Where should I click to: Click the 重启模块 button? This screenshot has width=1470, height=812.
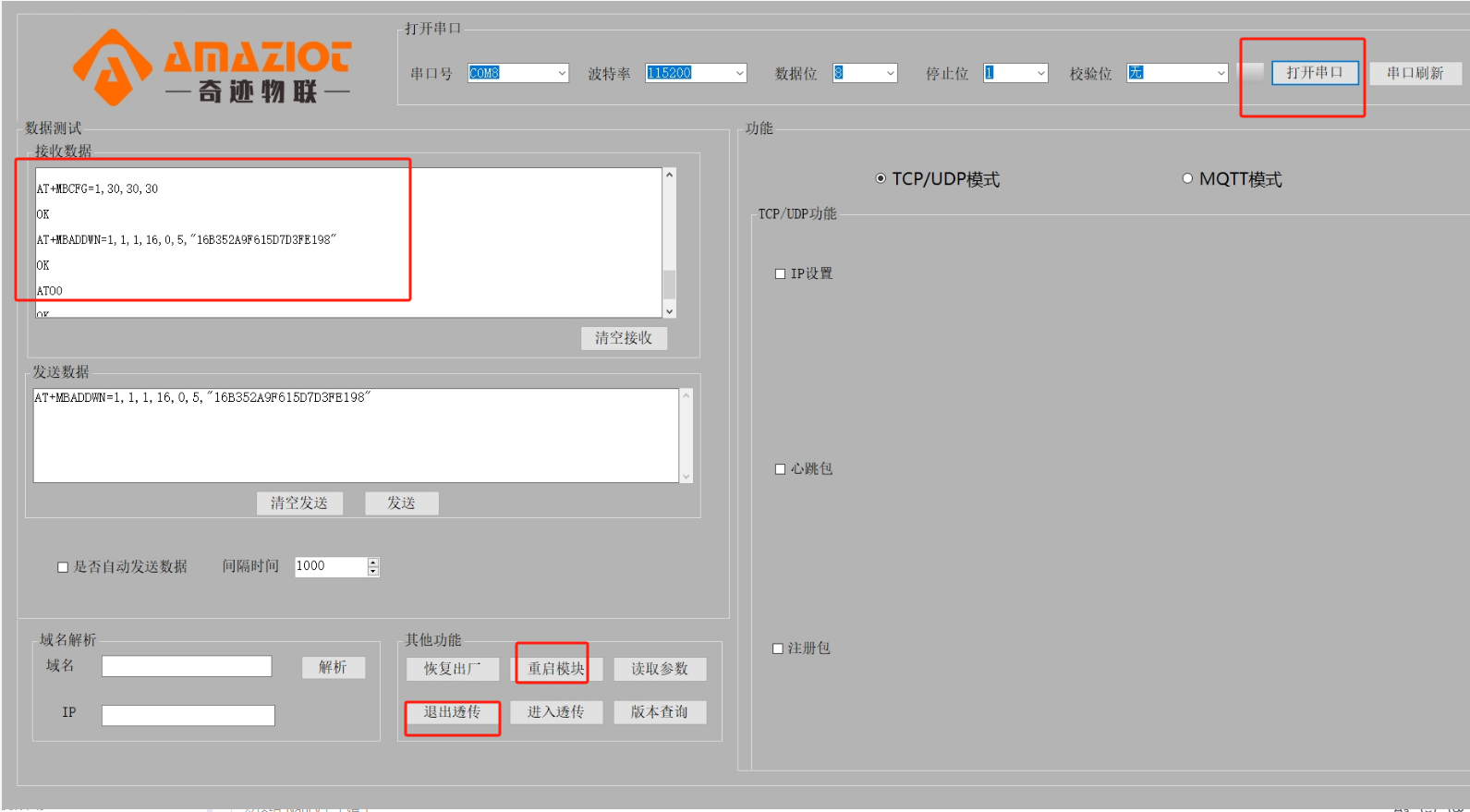click(x=556, y=669)
